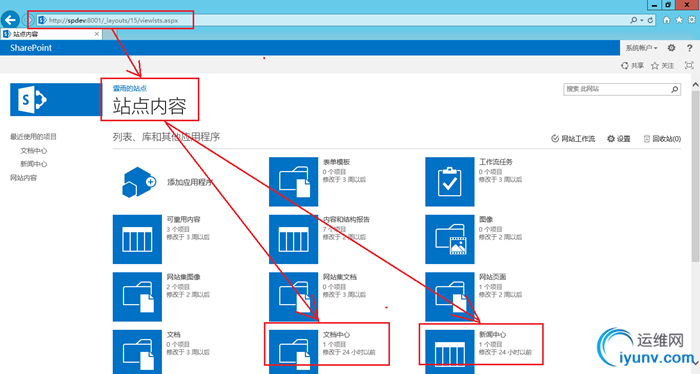700x374 pixels.
Task: Click the 共享 share button
Action: 633,66
